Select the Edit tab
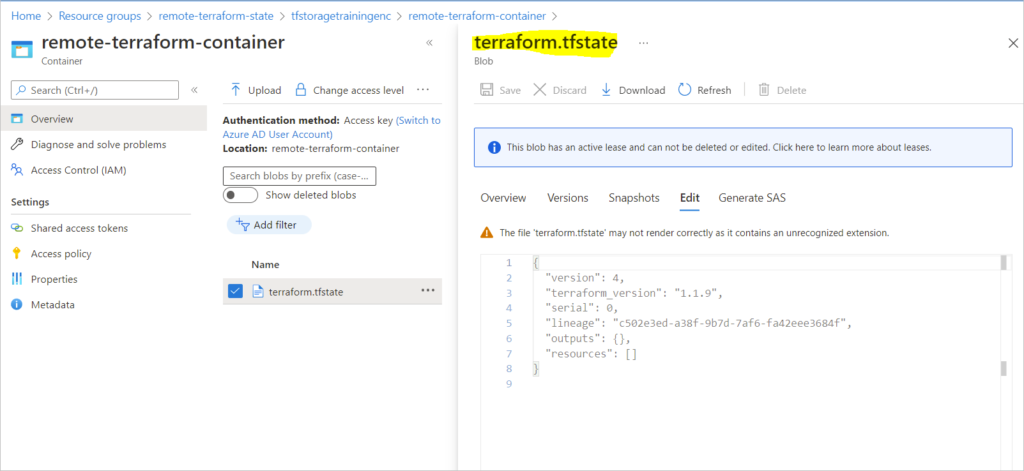1024x471 pixels. (690, 197)
